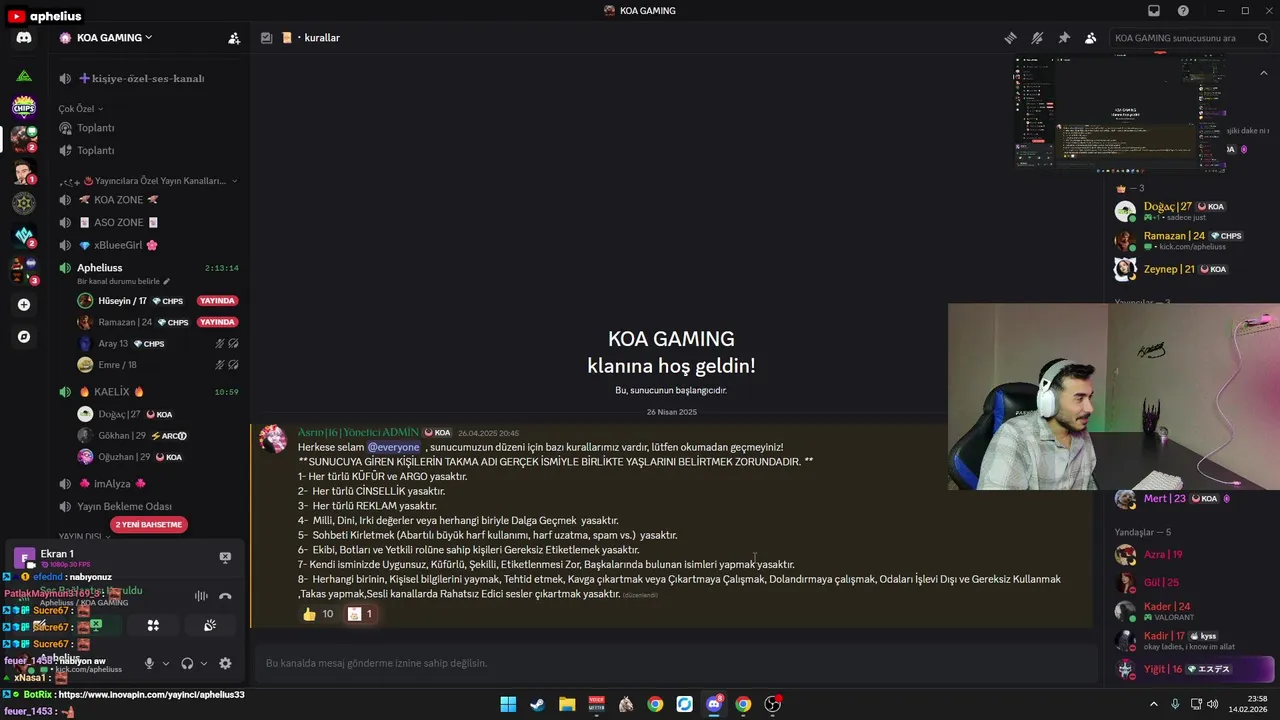Open Windows Start button on taskbar
The height and width of the screenshot is (720, 1280).
[508, 704]
